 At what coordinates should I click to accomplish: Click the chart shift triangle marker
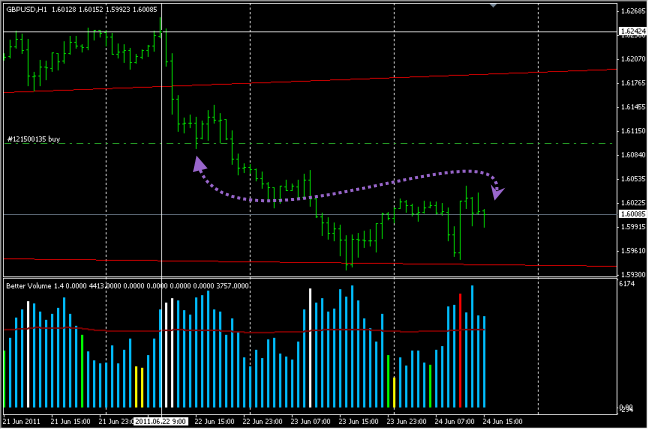tap(493, 5)
